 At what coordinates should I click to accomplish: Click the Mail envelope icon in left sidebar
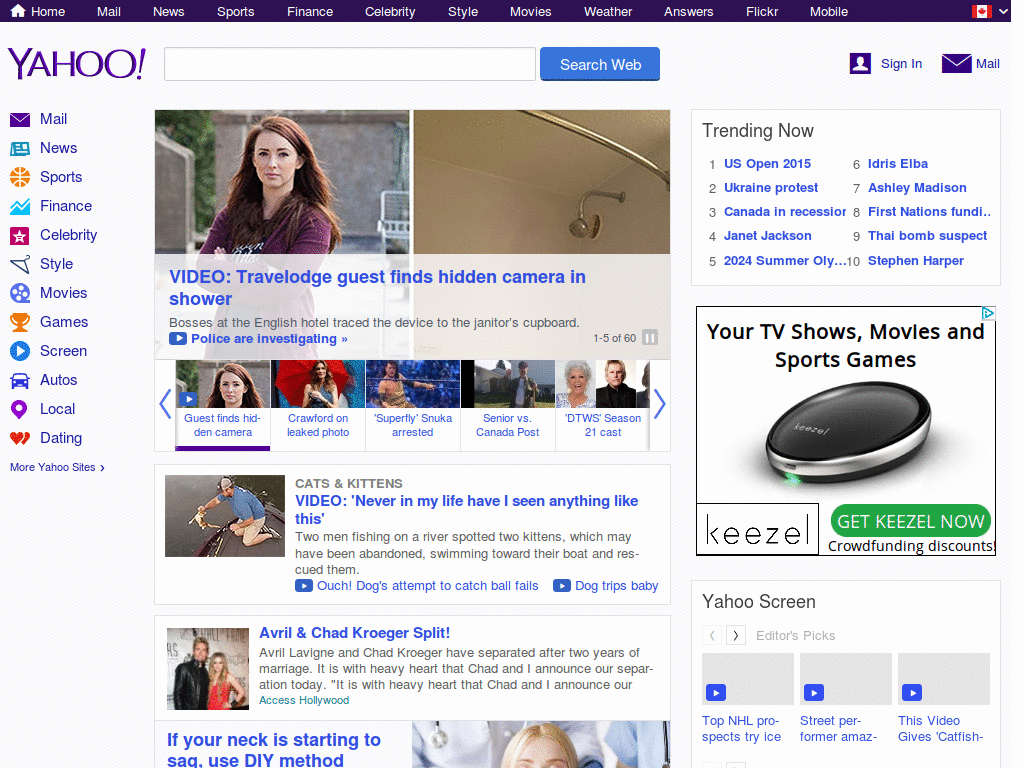coord(20,120)
